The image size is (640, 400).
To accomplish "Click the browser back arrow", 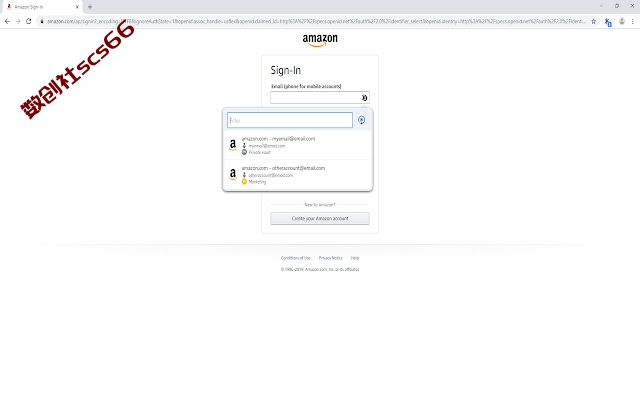I will pos(7,21).
